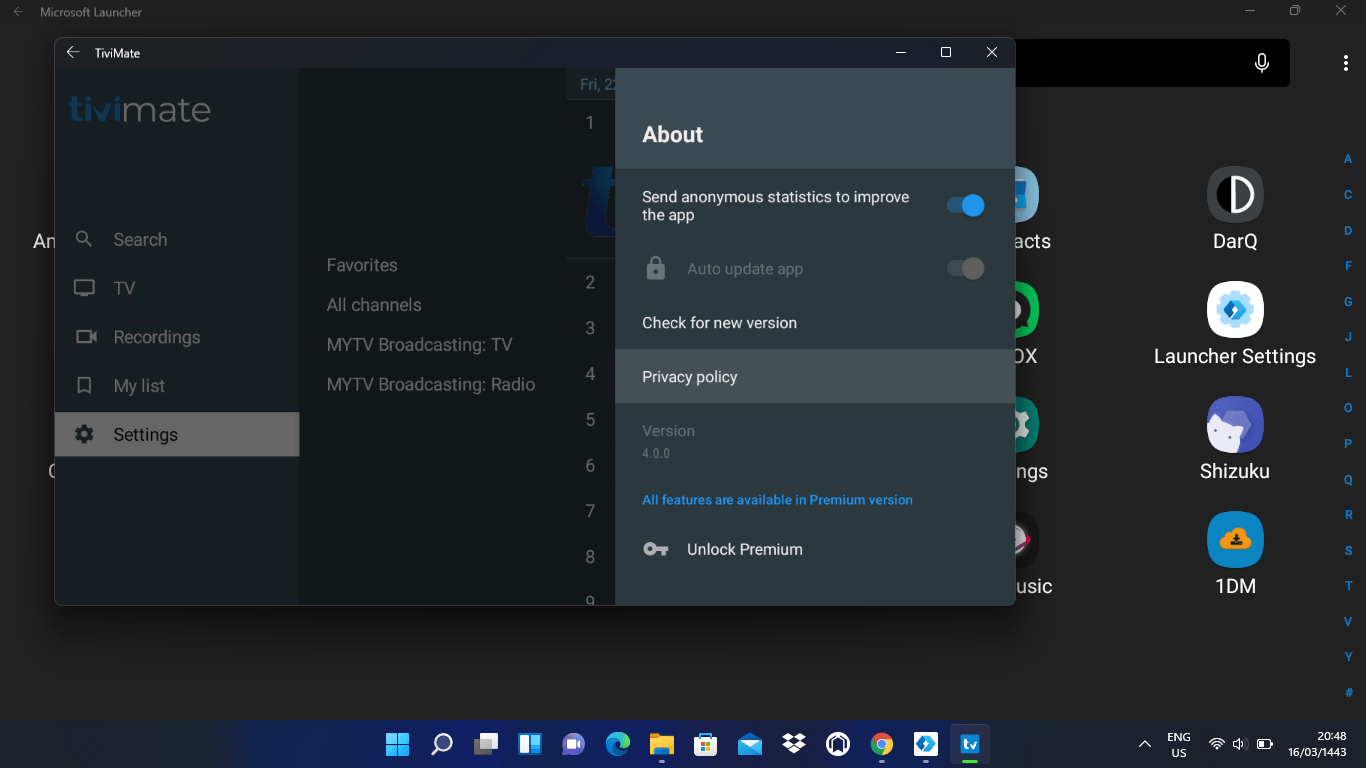
Task: Check for new version
Action: (x=815, y=323)
